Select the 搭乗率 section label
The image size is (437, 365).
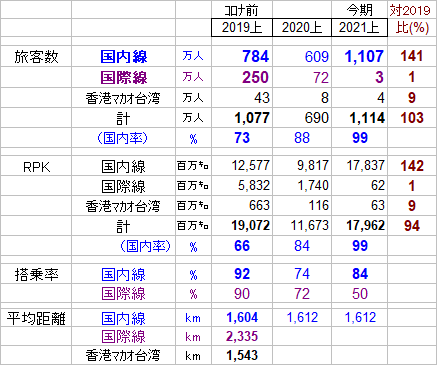[x=37, y=275]
